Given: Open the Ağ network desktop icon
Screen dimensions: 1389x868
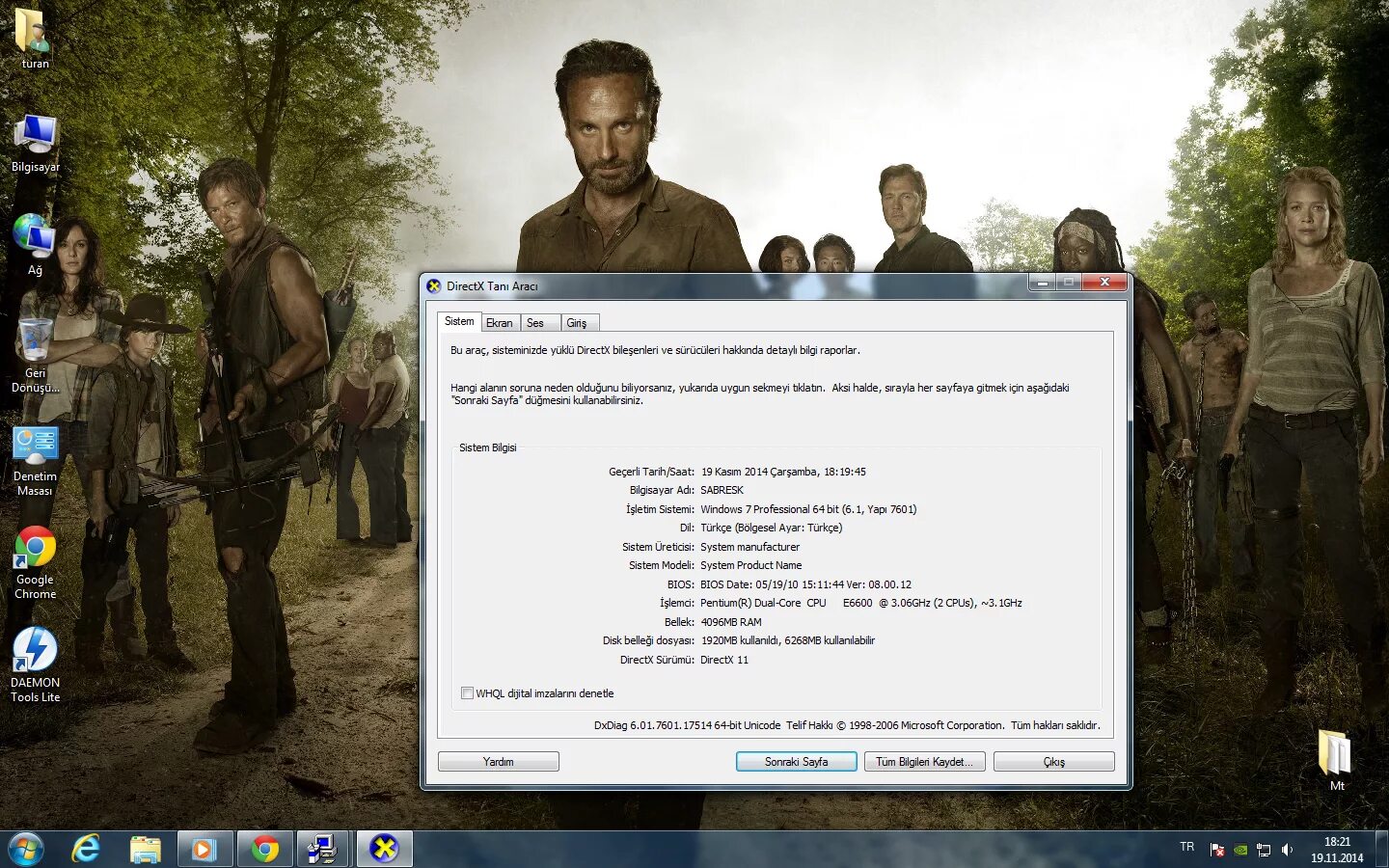Looking at the screenshot, I should coord(35,245).
